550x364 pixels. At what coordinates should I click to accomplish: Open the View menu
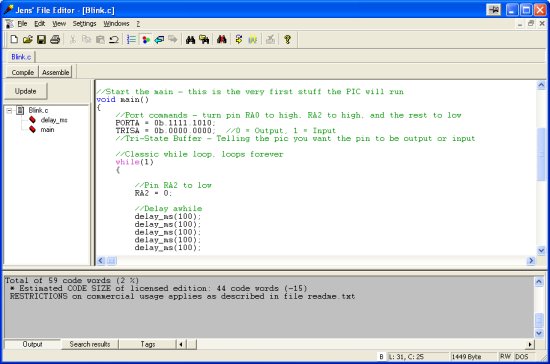tap(59, 23)
